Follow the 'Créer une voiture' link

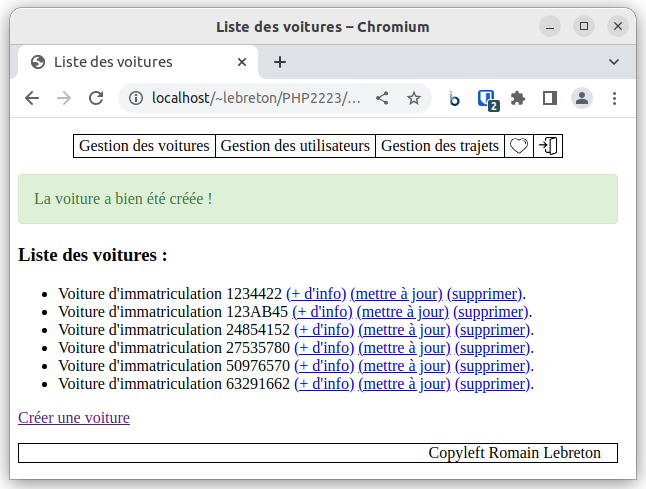74,418
